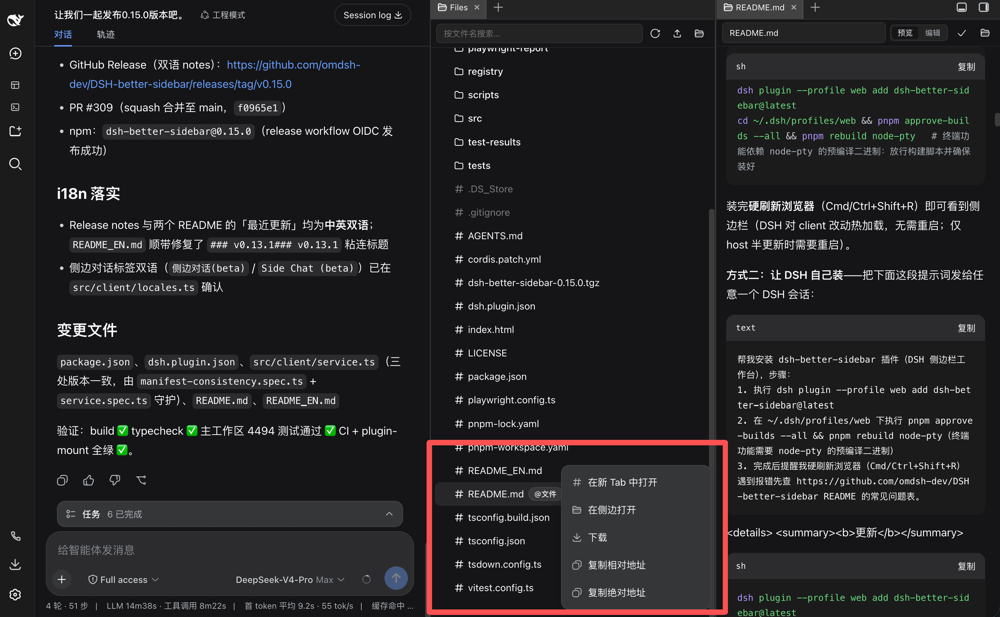
Task: Add a new tab next to README.md tab
Action: (x=815, y=8)
